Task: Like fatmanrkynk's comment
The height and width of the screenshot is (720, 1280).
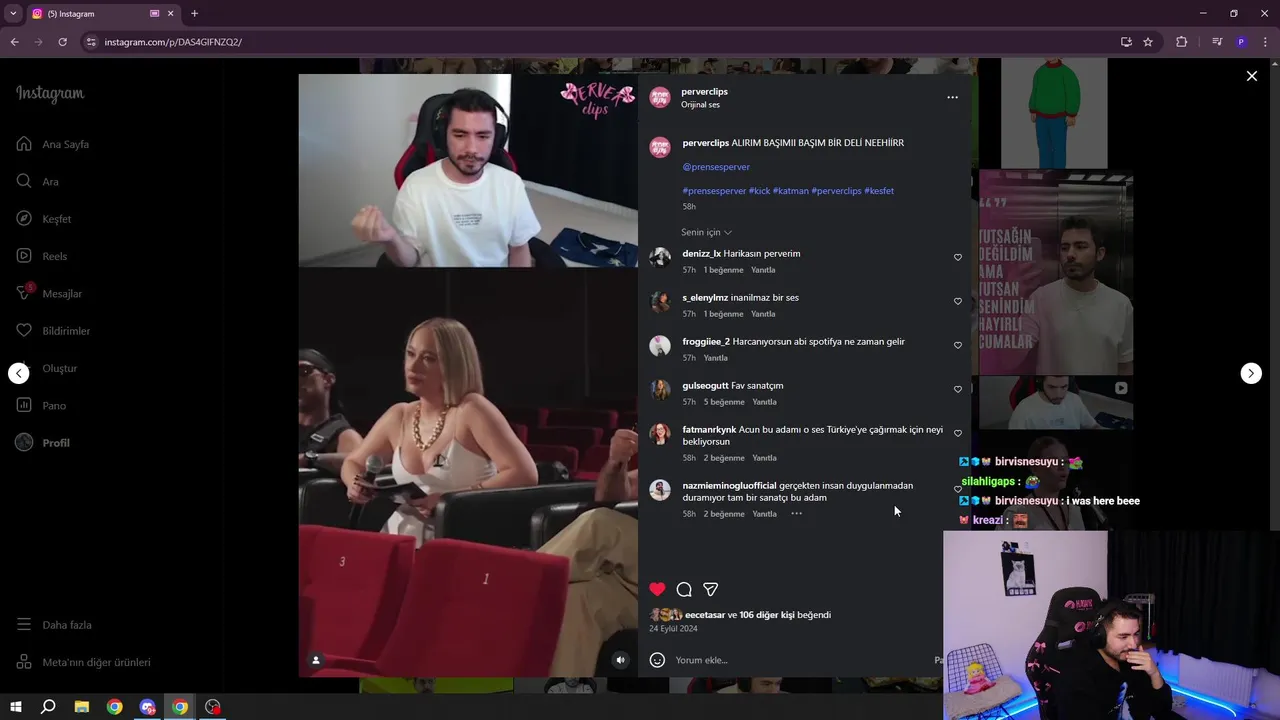Action: coord(958,433)
